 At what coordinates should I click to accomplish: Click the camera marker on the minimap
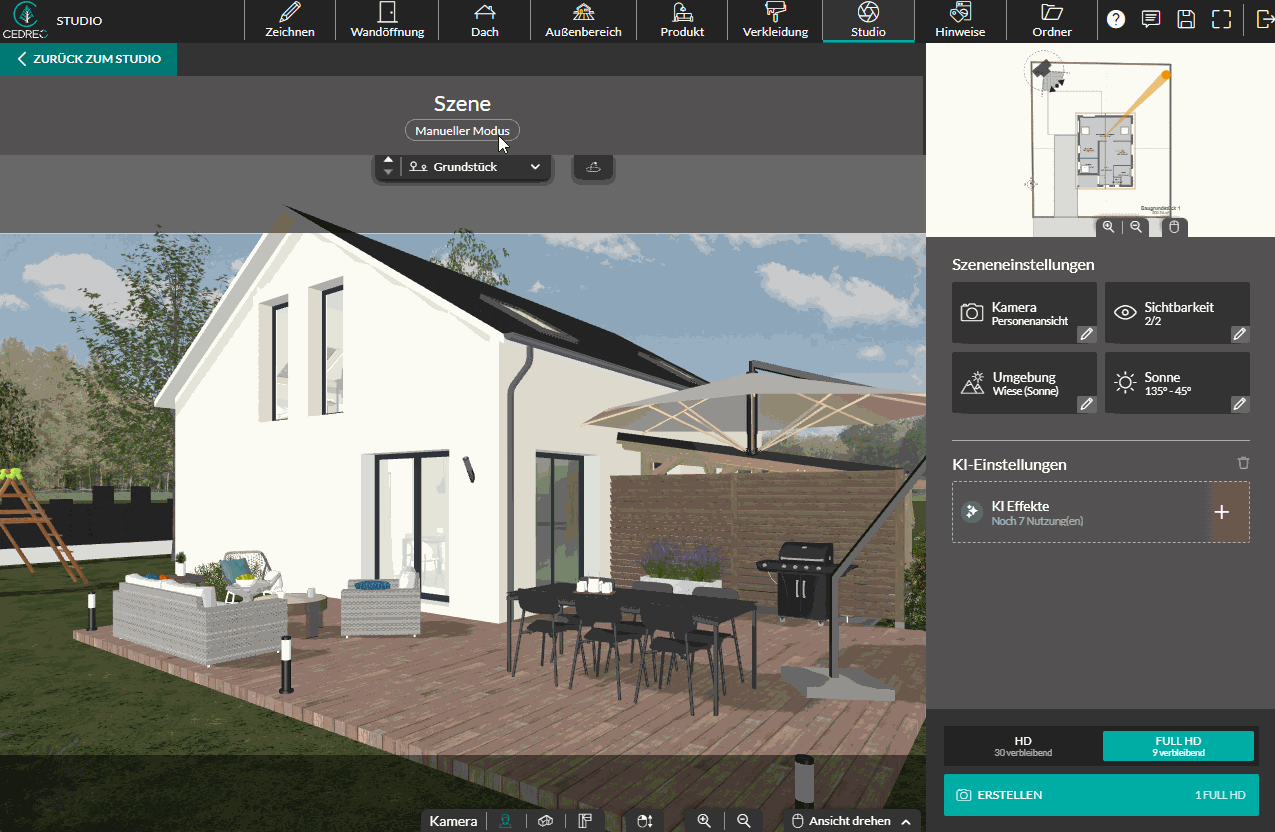(x=1043, y=68)
